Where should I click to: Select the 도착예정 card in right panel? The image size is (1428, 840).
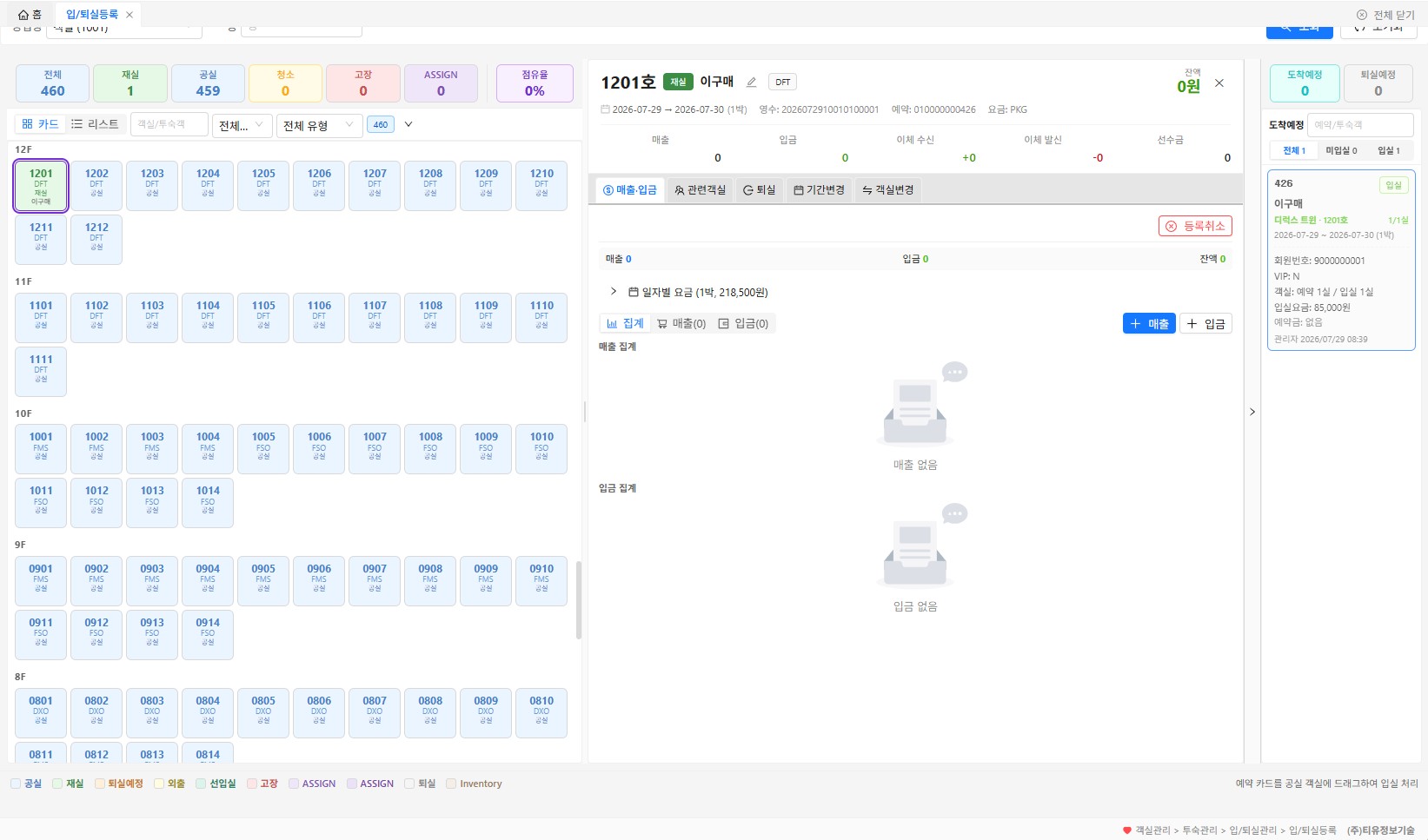(1305, 83)
